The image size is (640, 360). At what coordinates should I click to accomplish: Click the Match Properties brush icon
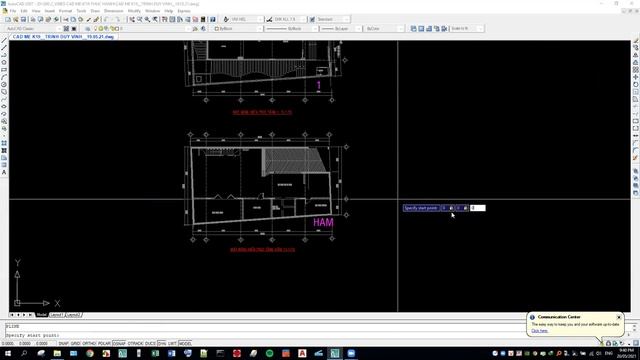tap(89, 19)
